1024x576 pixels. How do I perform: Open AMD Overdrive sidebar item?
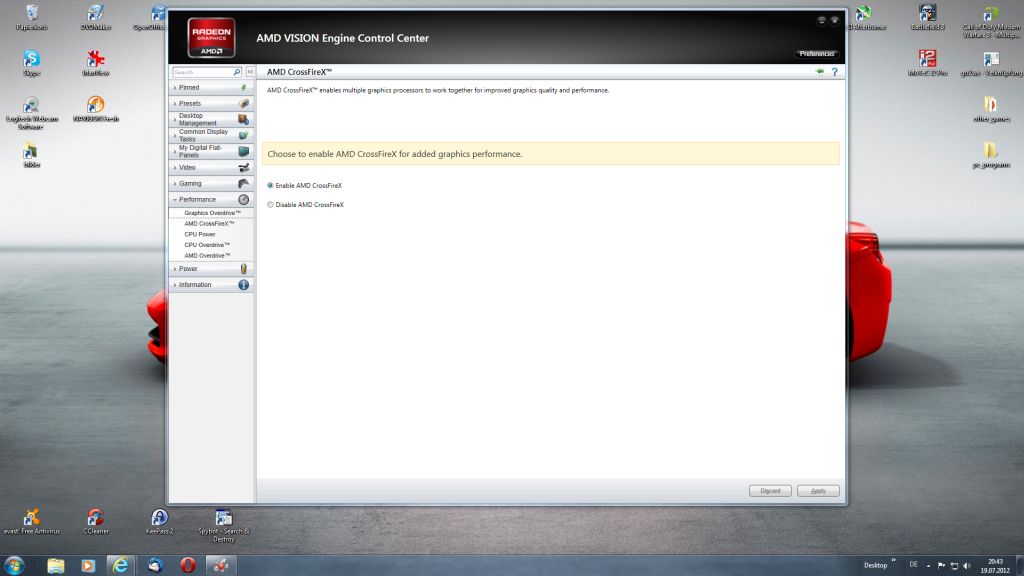[x=207, y=255]
